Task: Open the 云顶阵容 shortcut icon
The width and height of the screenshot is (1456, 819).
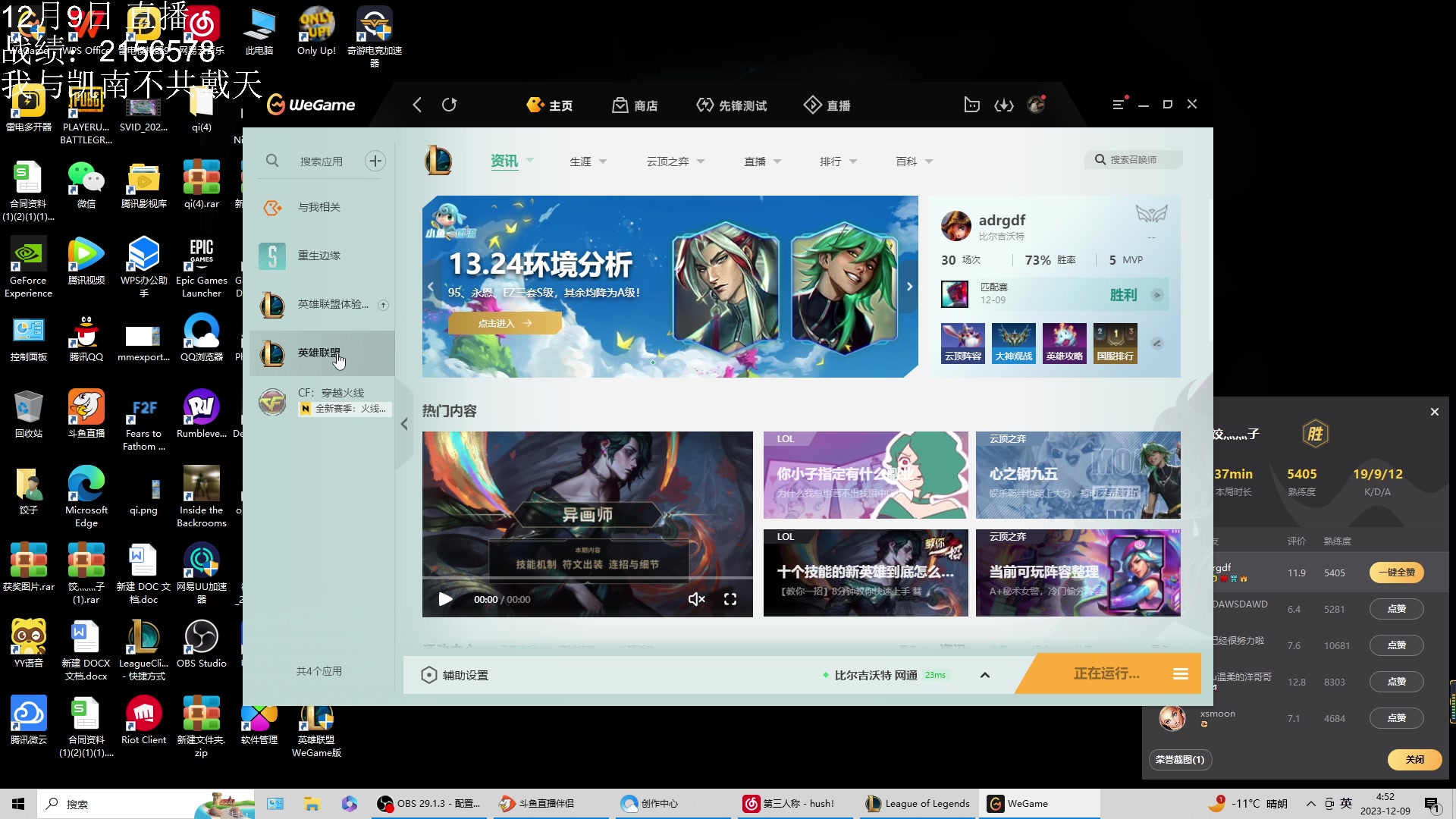Action: [x=963, y=343]
